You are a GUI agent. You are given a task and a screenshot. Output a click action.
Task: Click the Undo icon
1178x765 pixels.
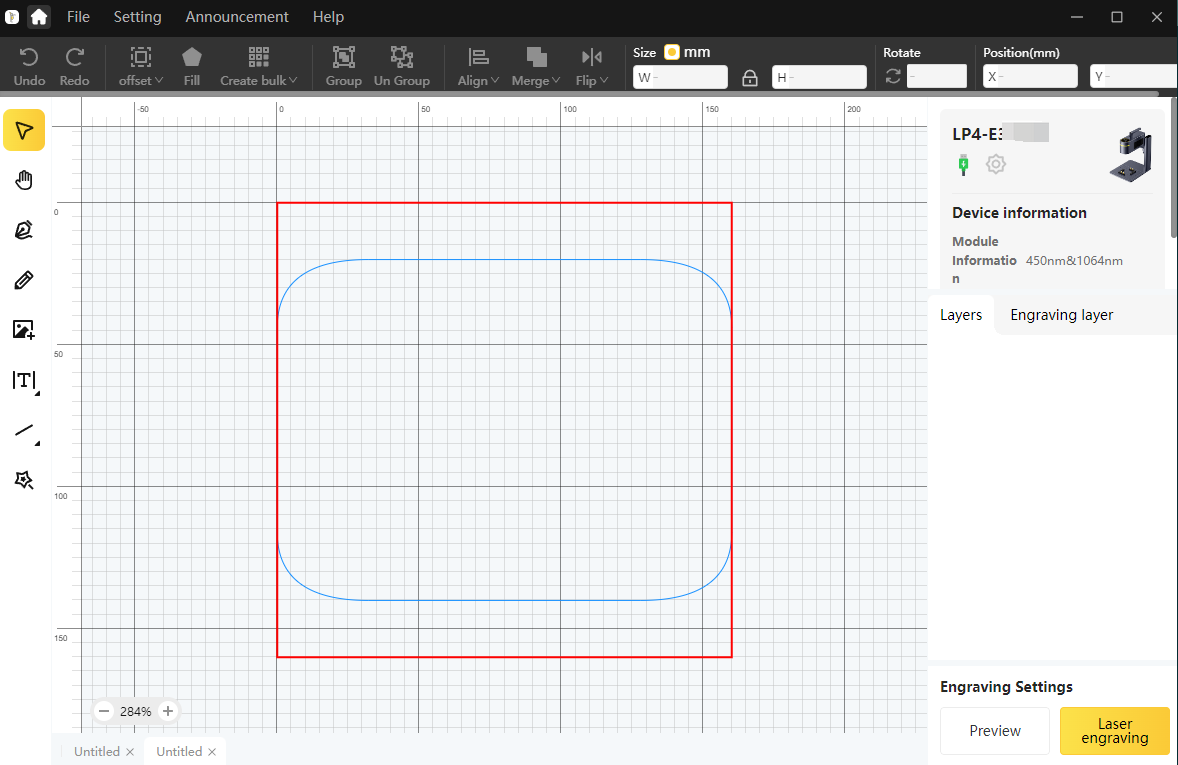coord(30,58)
